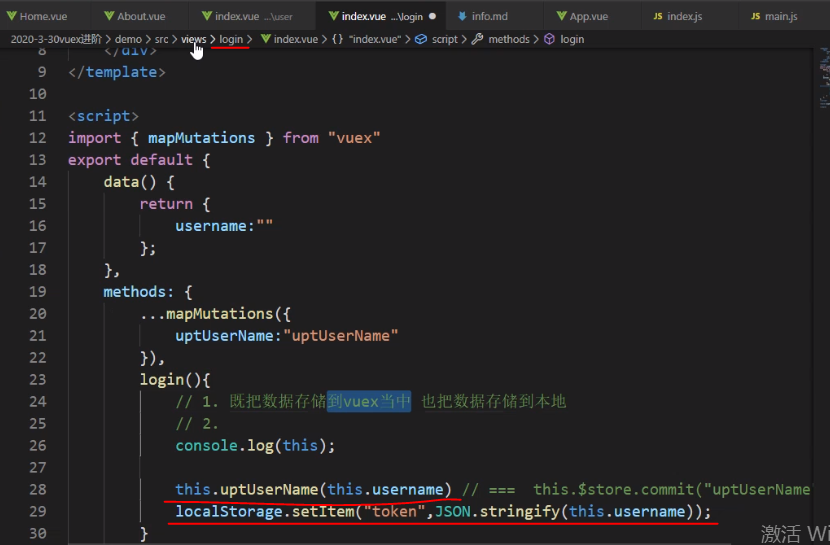Click the Vue icon in the breadcrumb
The image size is (830, 545).
click(x=266, y=39)
